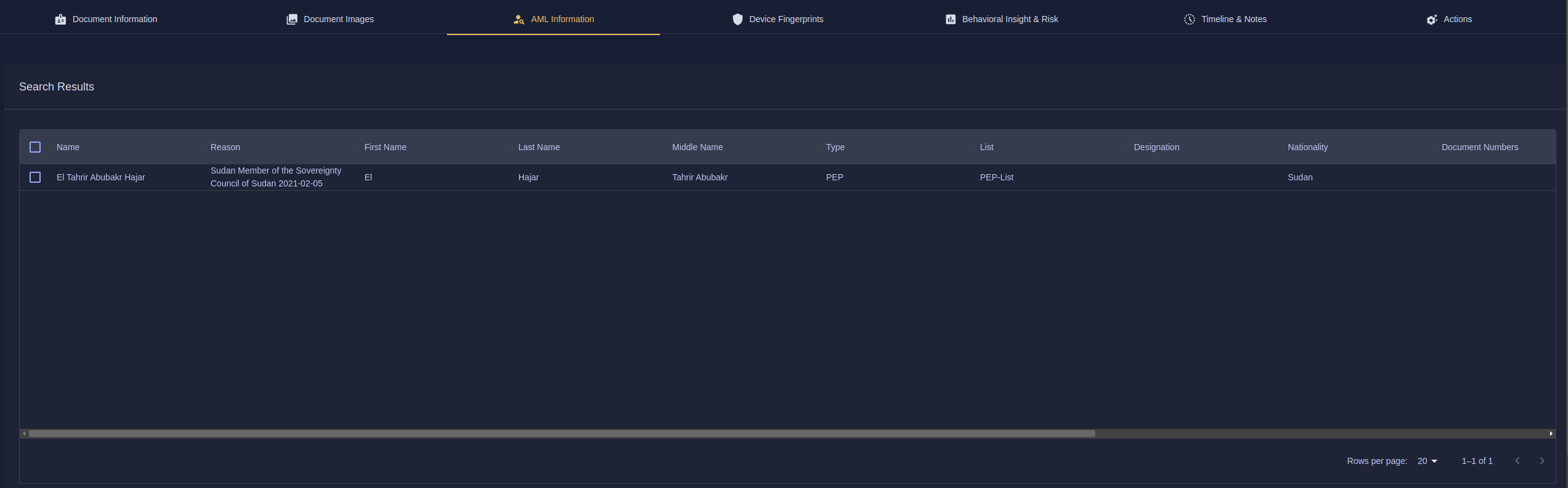Click the Device Fingerprints shield icon
The height and width of the screenshot is (488, 1568).
point(738,20)
